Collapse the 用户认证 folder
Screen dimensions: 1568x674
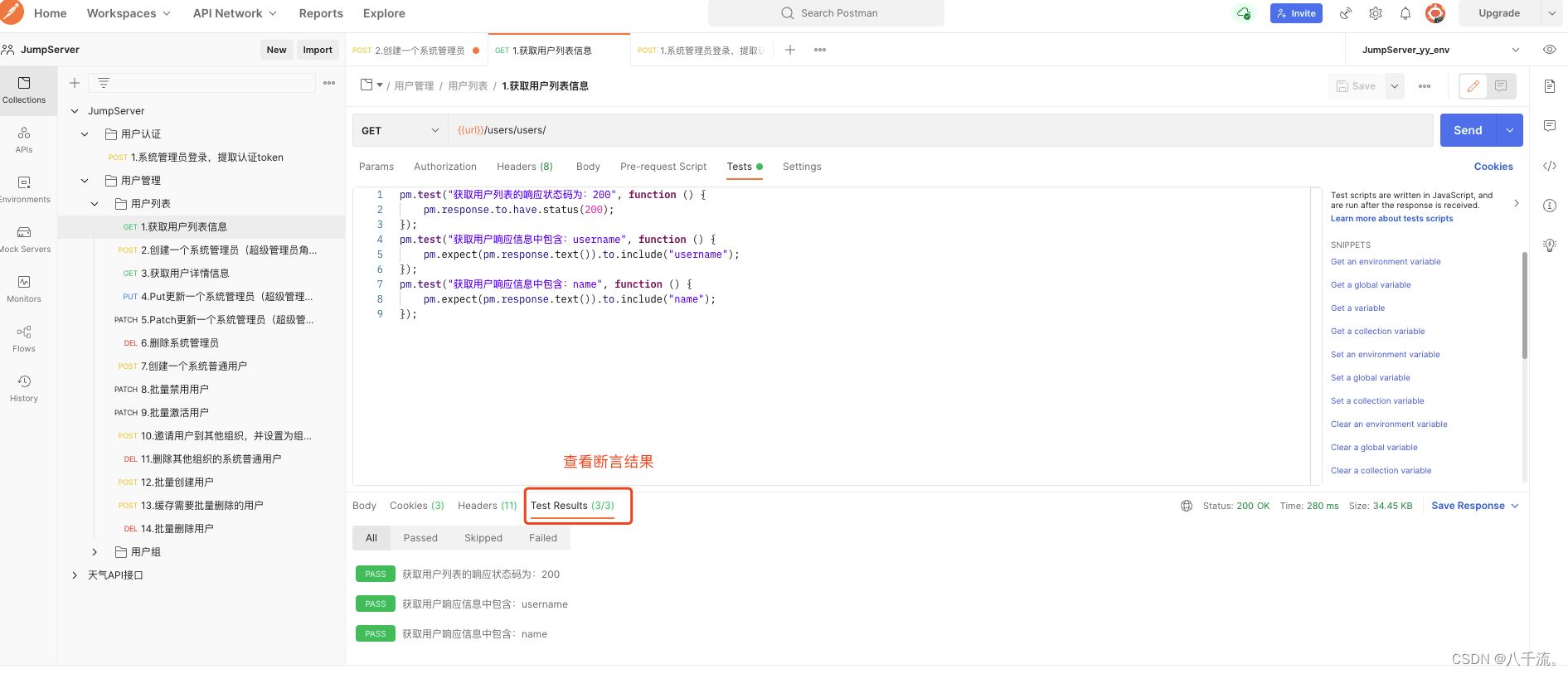[x=85, y=134]
